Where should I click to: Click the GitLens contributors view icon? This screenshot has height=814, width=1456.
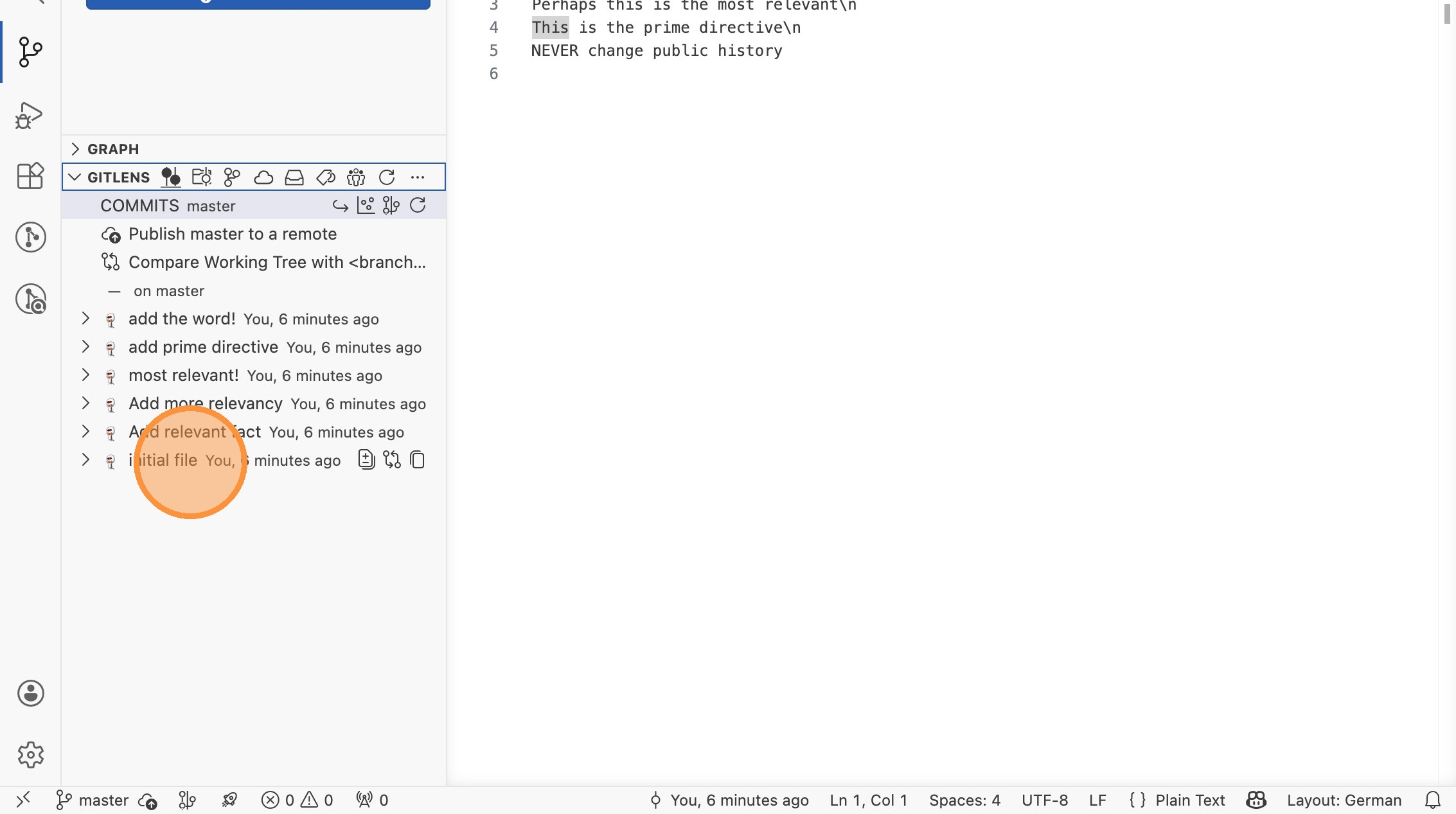356,177
